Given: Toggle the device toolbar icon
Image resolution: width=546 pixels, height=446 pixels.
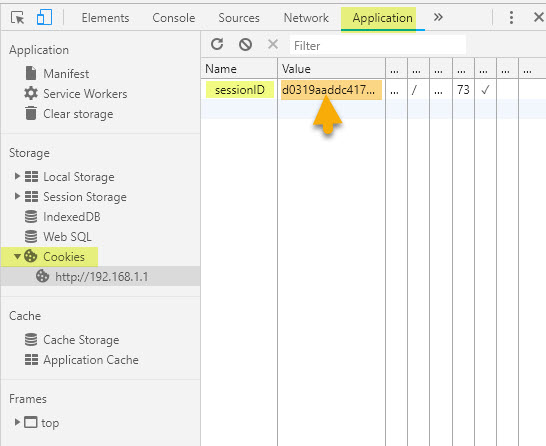Looking at the screenshot, I should pos(44,17).
